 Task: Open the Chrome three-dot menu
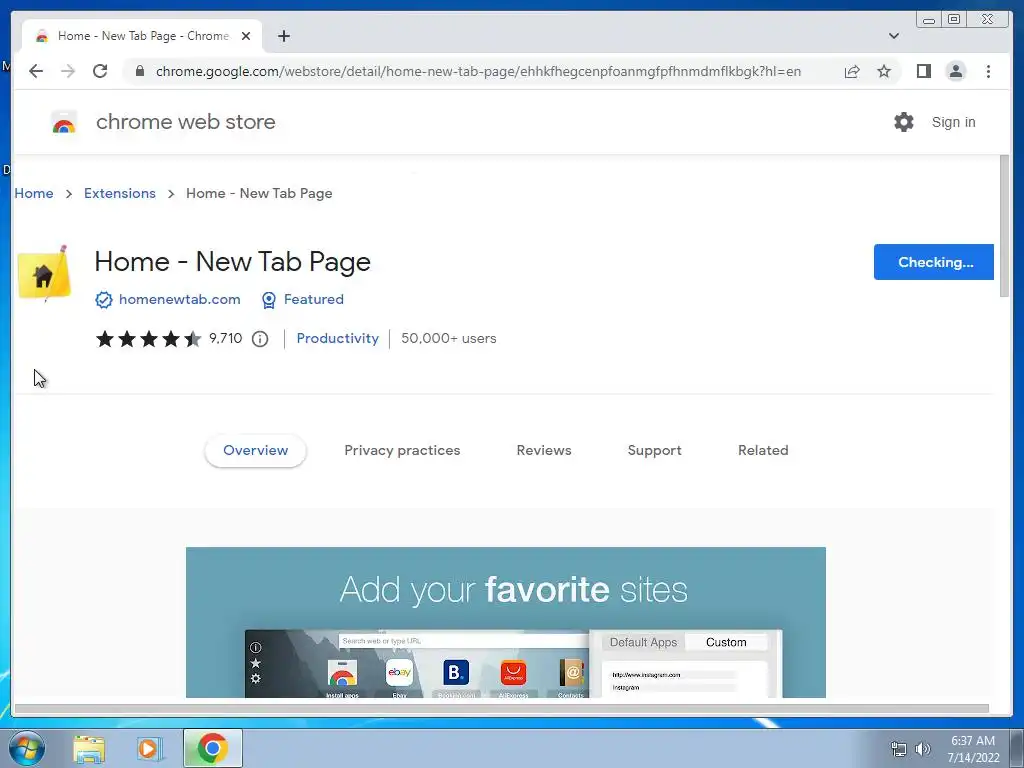point(988,71)
